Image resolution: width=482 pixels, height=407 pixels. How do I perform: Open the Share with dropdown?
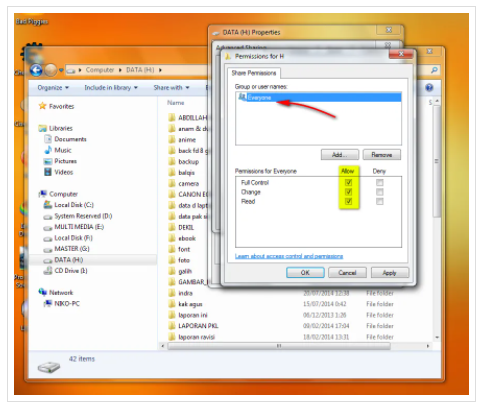(x=171, y=88)
